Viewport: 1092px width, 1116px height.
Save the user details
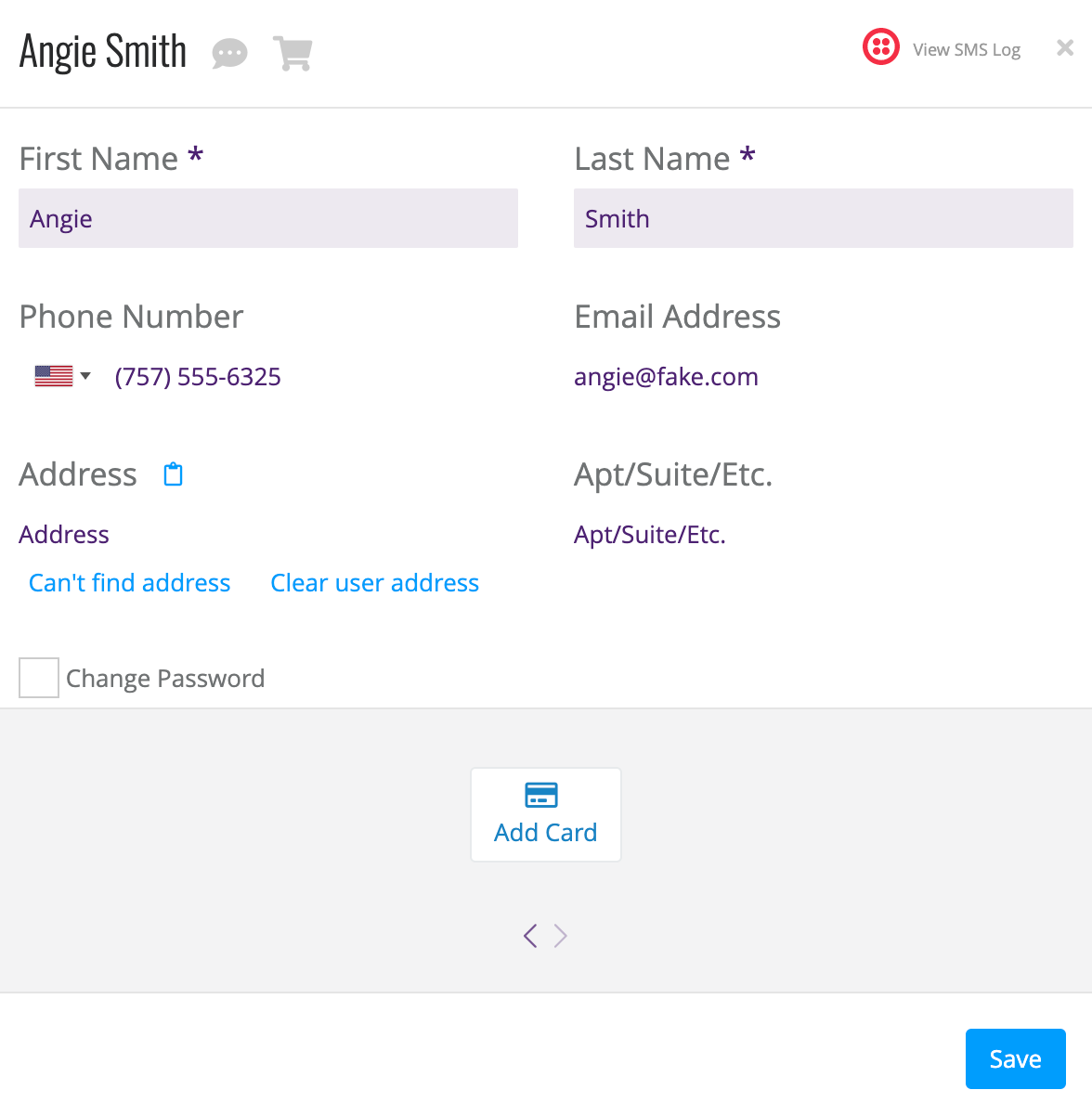[1016, 1058]
